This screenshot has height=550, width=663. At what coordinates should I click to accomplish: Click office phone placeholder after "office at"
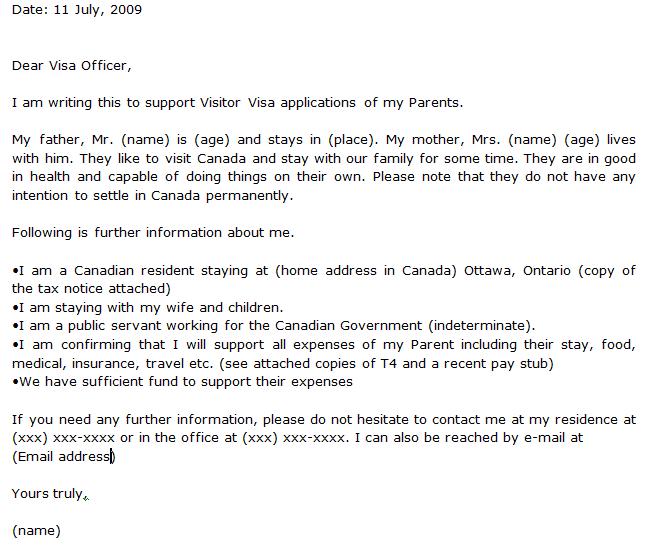pyautogui.click(x=294, y=438)
